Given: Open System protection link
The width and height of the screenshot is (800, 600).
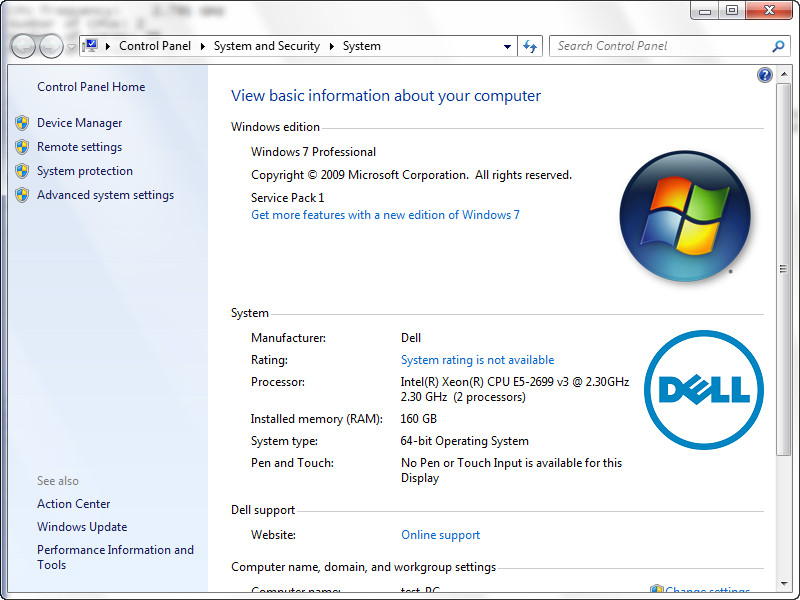Looking at the screenshot, I should coord(85,171).
